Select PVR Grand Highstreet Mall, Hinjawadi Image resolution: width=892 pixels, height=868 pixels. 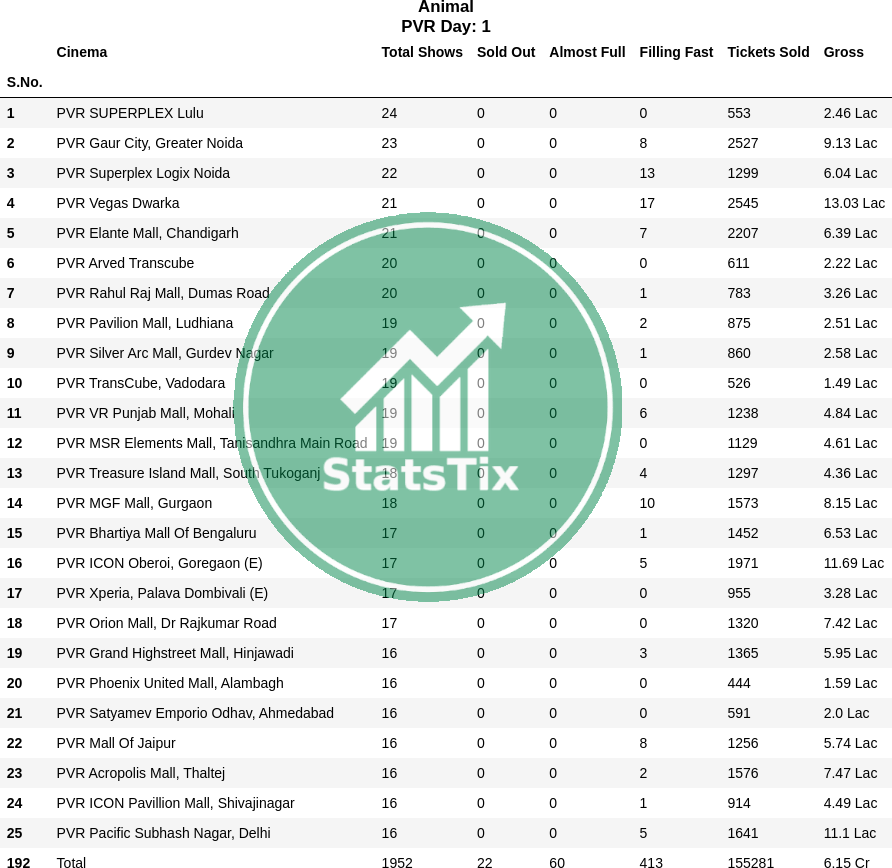(175, 654)
